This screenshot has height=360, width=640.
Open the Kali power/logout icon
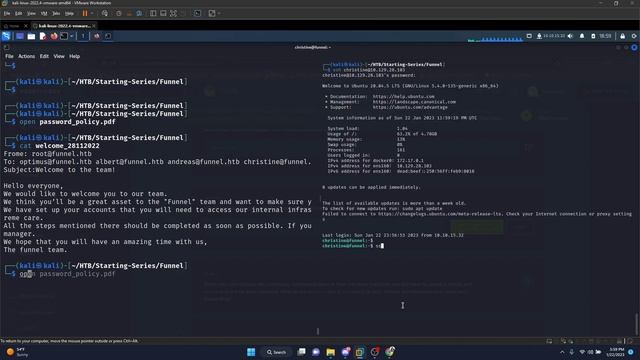pos(634,36)
